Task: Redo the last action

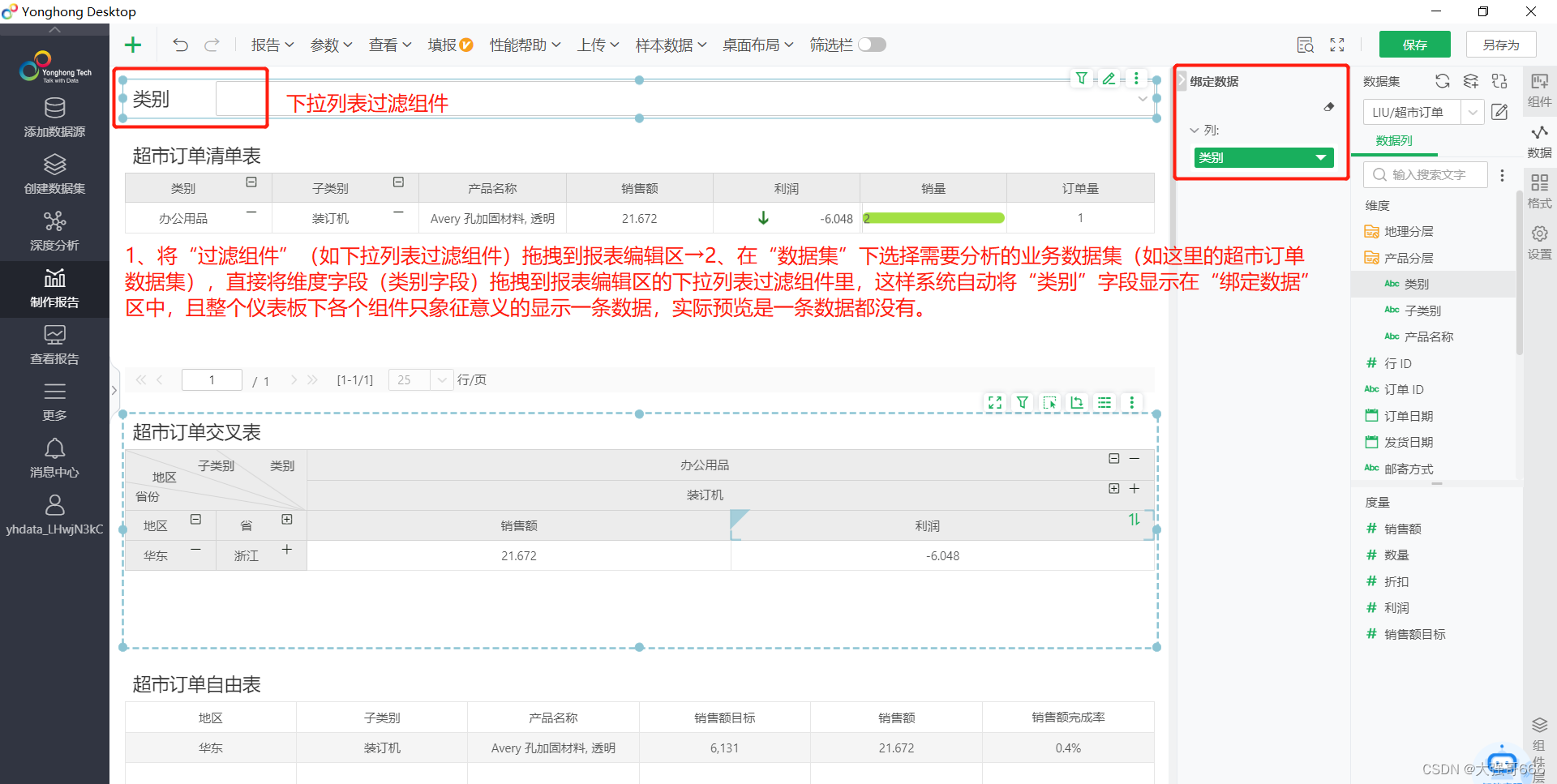Action: [212, 45]
